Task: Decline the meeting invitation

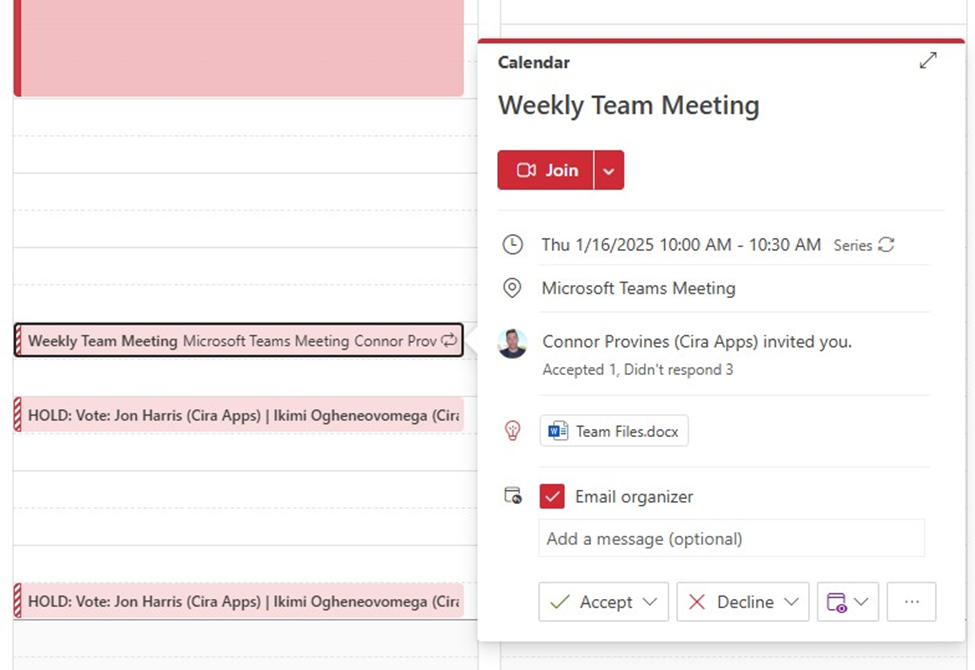Action: click(x=731, y=602)
